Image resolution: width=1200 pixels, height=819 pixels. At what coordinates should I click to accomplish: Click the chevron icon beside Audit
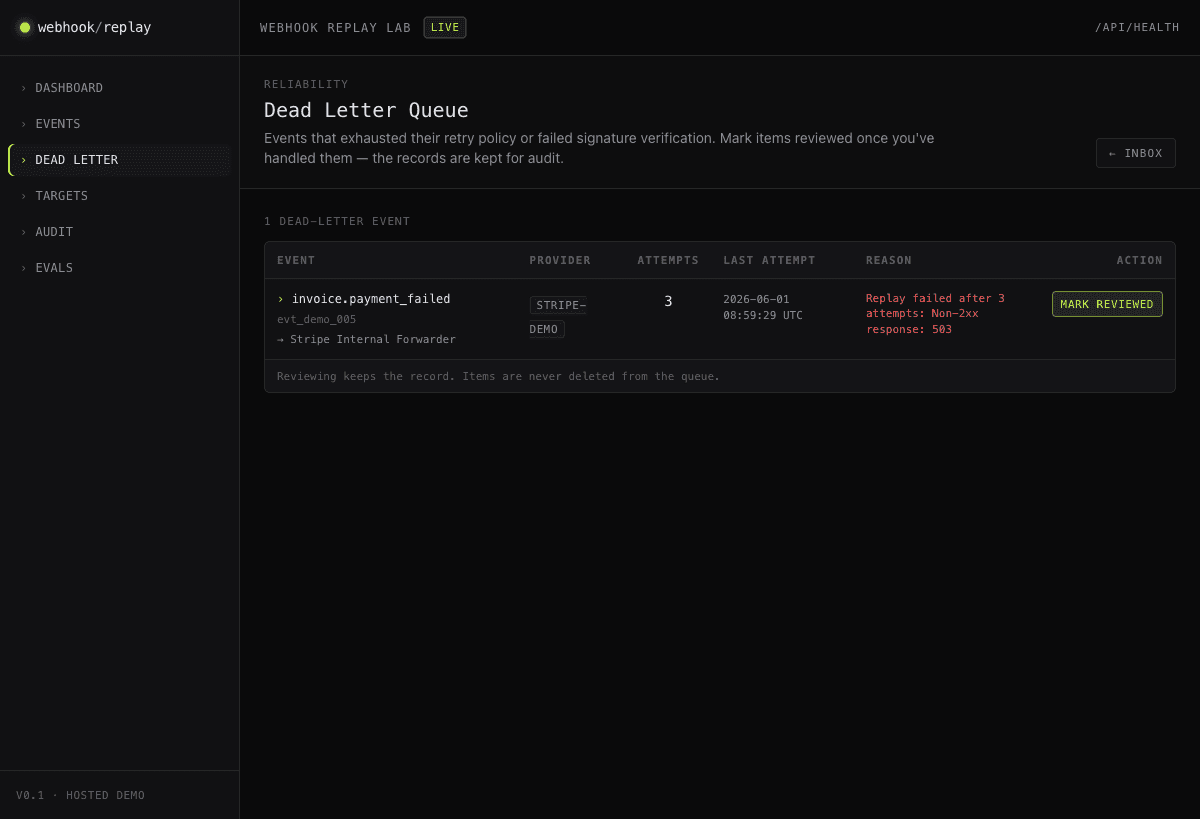[23, 232]
